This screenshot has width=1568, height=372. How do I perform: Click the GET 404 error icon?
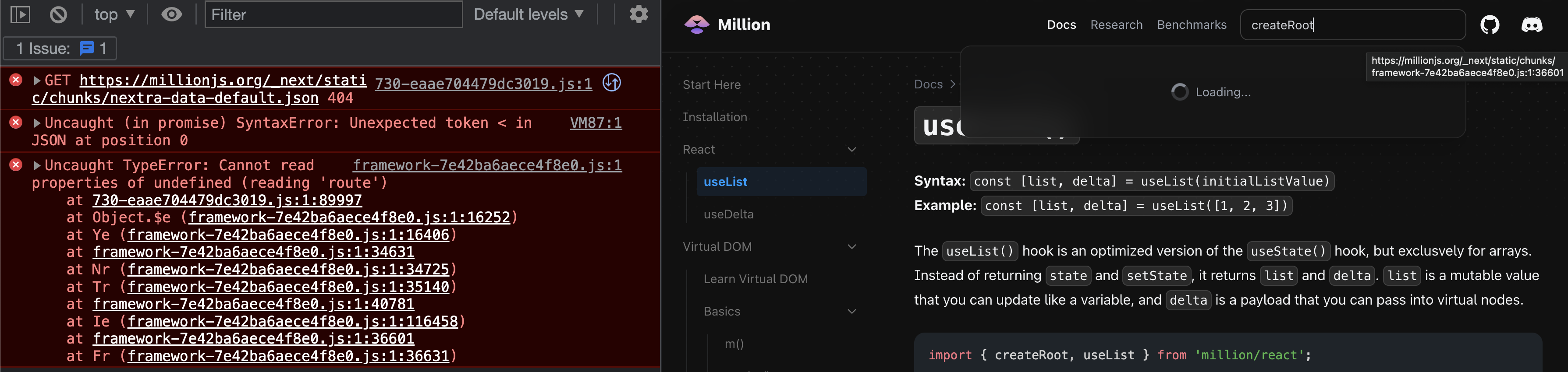[x=17, y=80]
